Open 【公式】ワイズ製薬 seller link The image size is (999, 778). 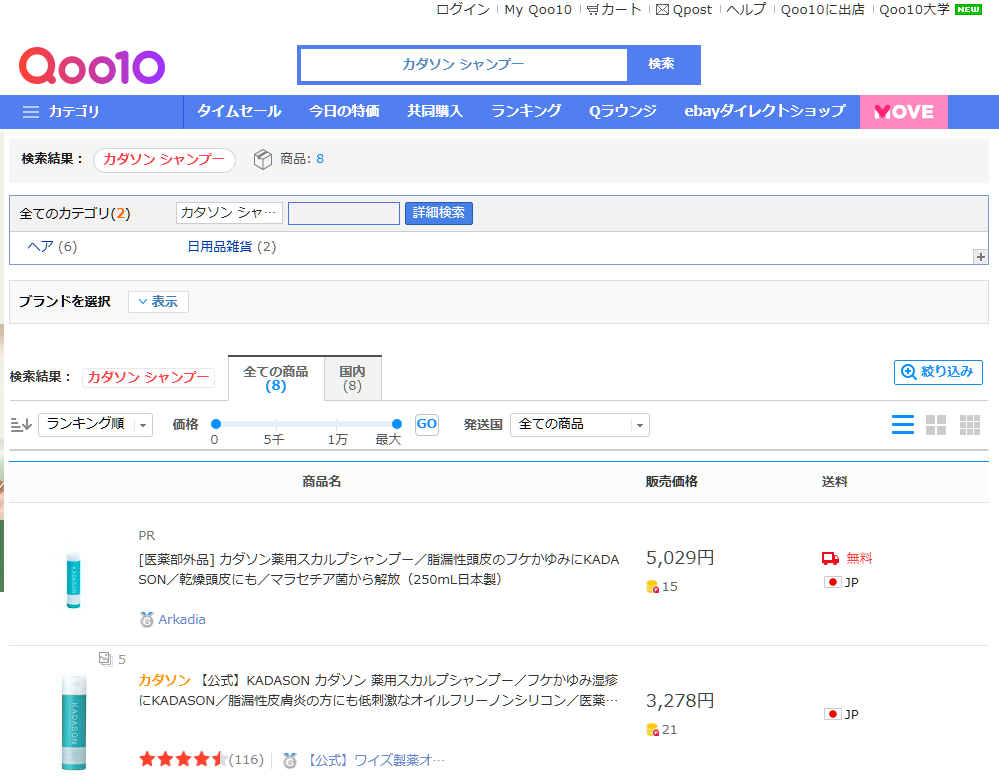pyautogui.click(x=375, y=760)
